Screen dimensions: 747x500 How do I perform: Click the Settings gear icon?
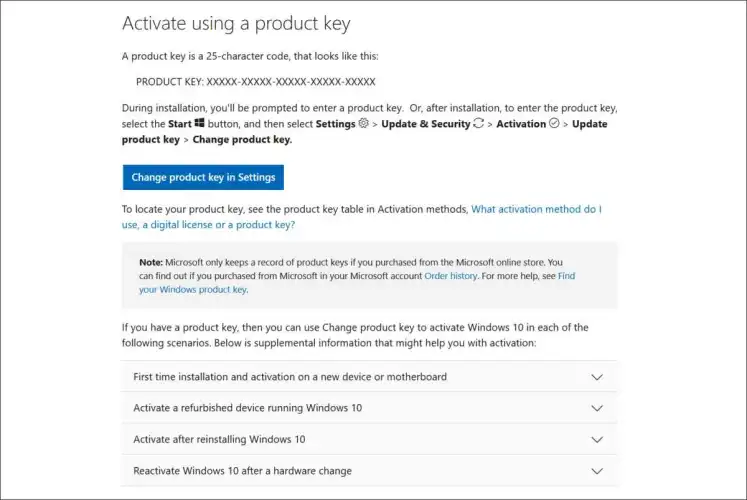pos(363,123)
